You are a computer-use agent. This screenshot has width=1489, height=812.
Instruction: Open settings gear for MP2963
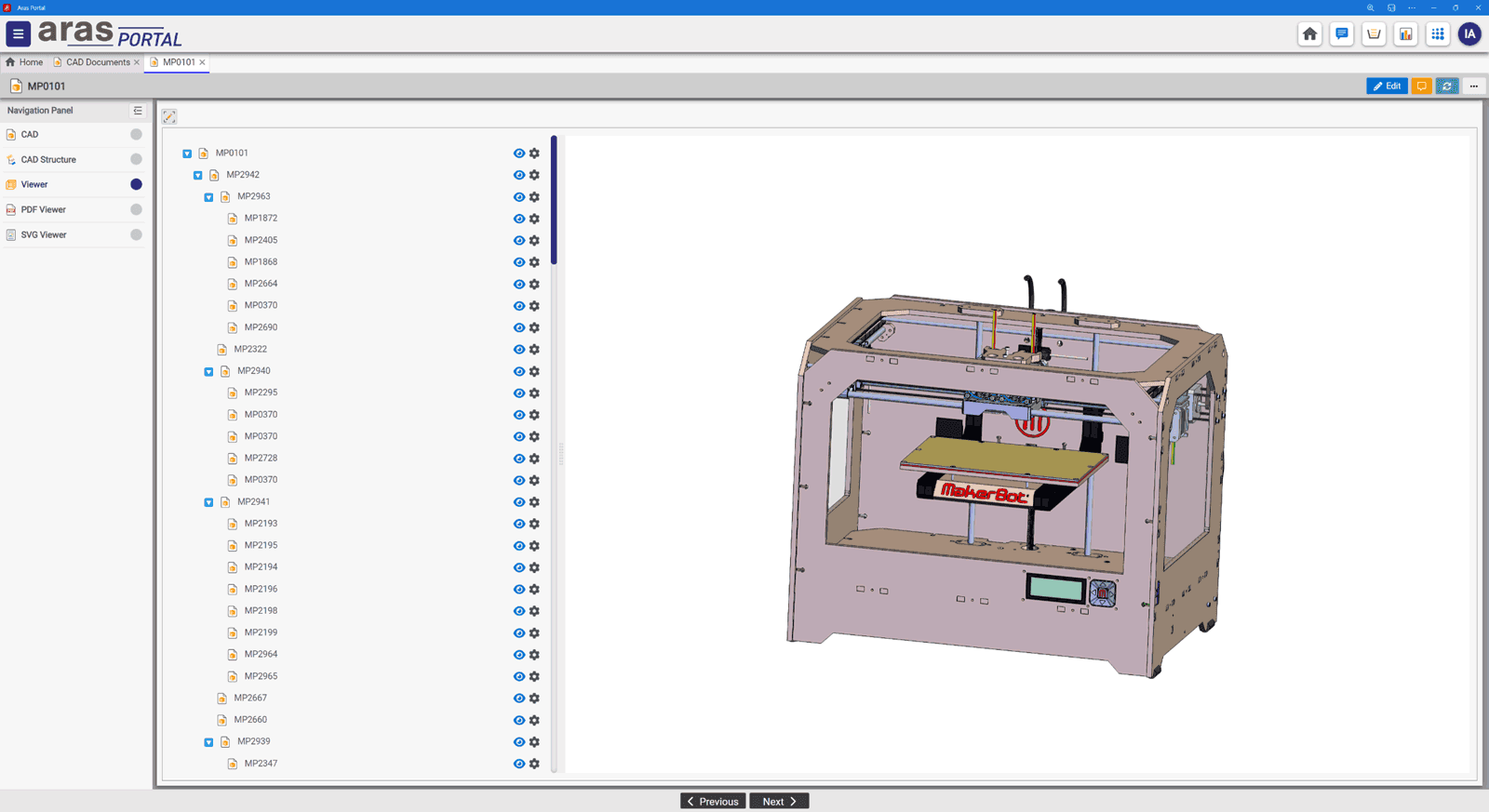point(534,197)
